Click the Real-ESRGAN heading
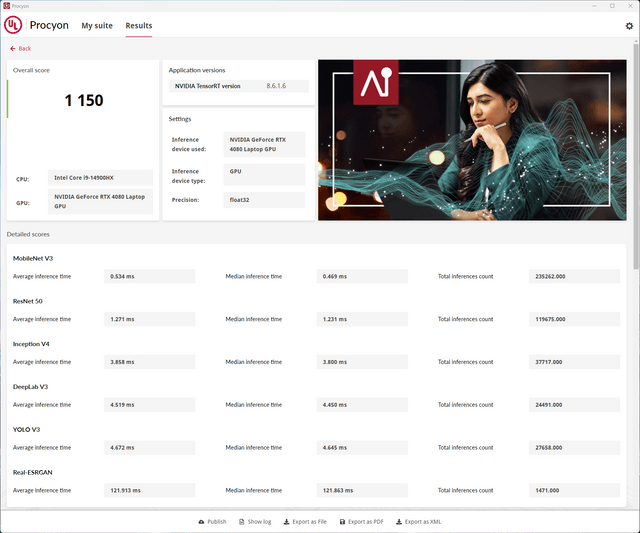 pos(33,473)
